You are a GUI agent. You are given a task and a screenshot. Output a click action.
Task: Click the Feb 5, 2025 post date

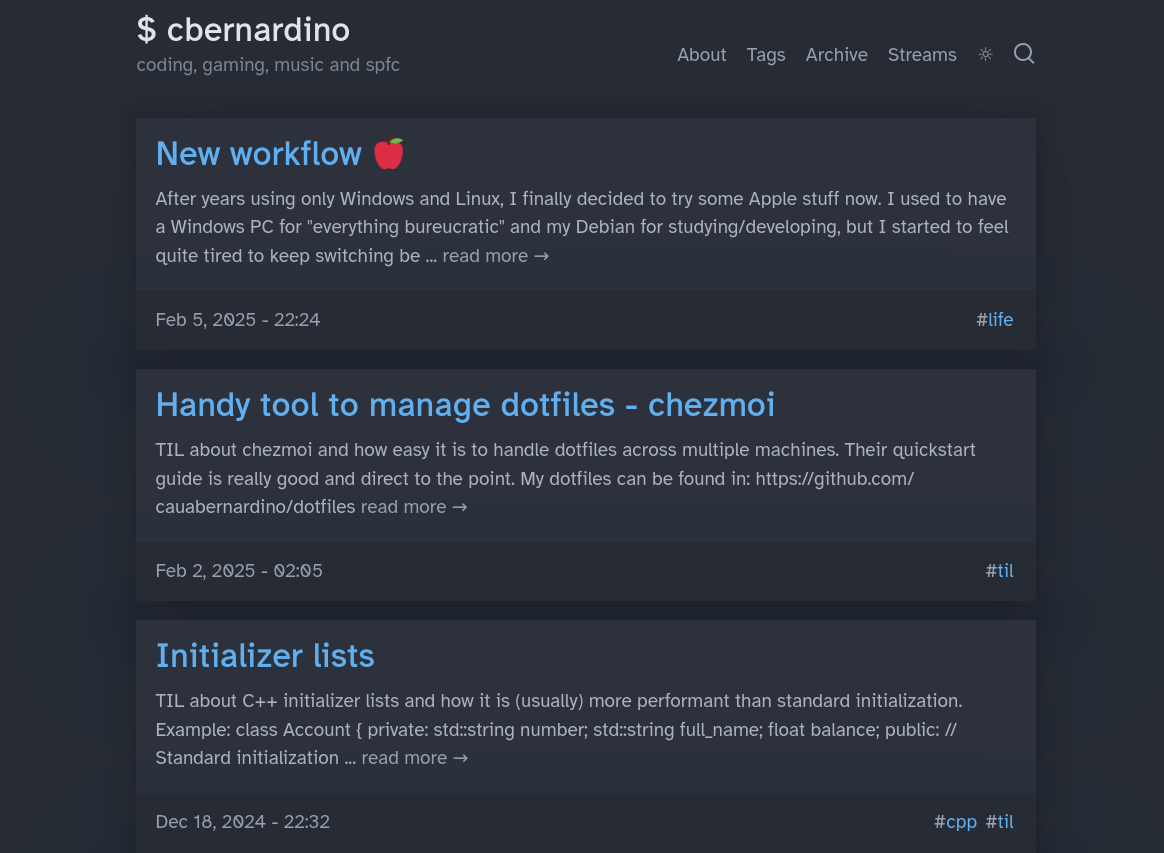(x=238, y=320)
